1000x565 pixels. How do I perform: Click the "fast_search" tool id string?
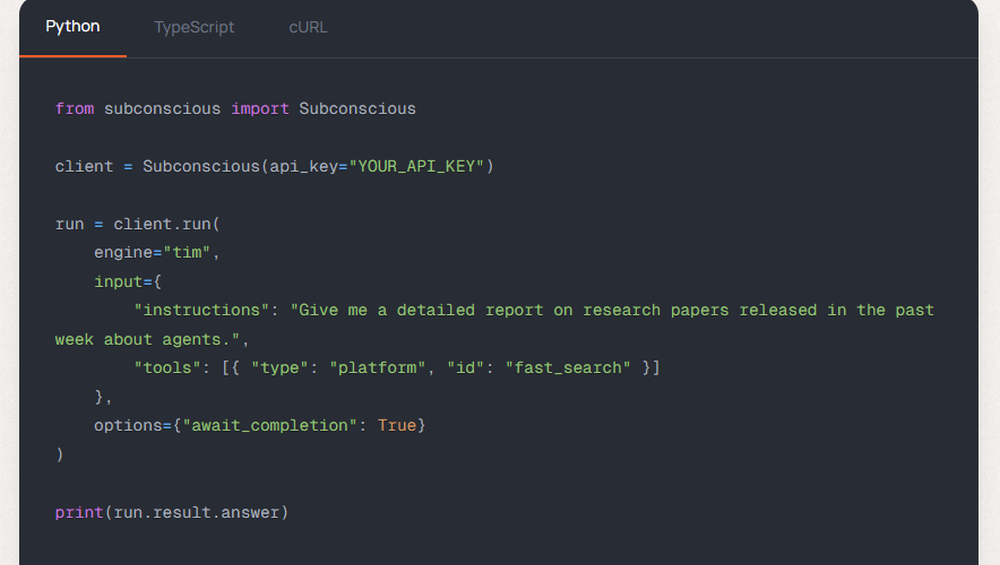[567, 368]
